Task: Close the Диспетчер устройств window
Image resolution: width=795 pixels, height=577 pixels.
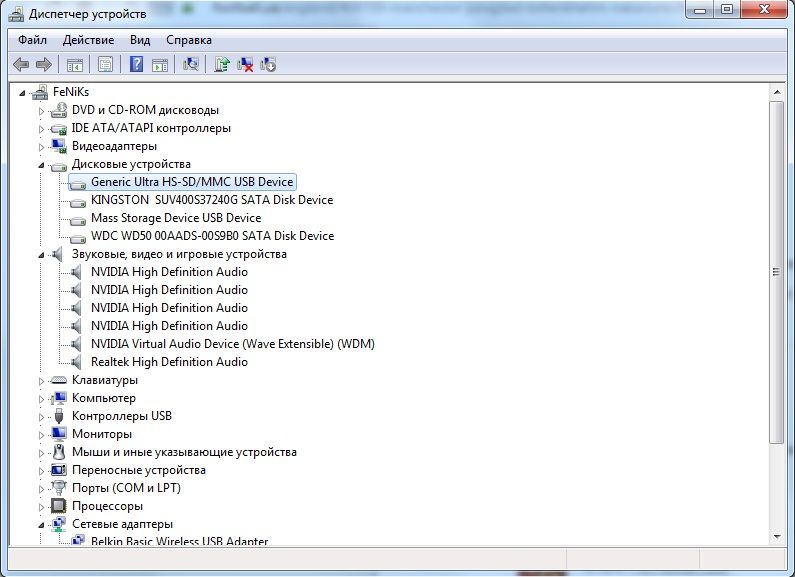Action: click(x=765, y=10)
